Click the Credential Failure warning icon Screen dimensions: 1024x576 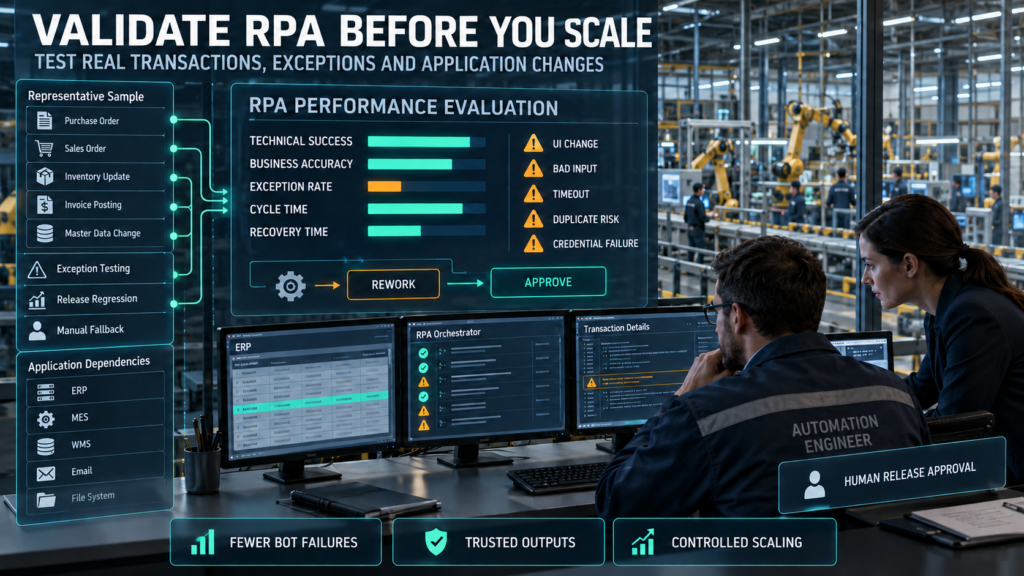[534, 243]
